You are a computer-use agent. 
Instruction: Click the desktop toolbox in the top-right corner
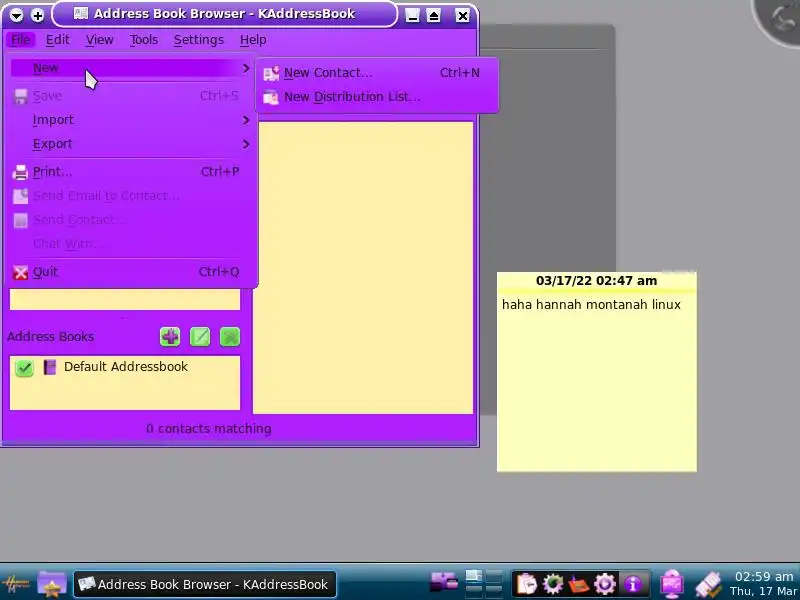tap(779, 19)
